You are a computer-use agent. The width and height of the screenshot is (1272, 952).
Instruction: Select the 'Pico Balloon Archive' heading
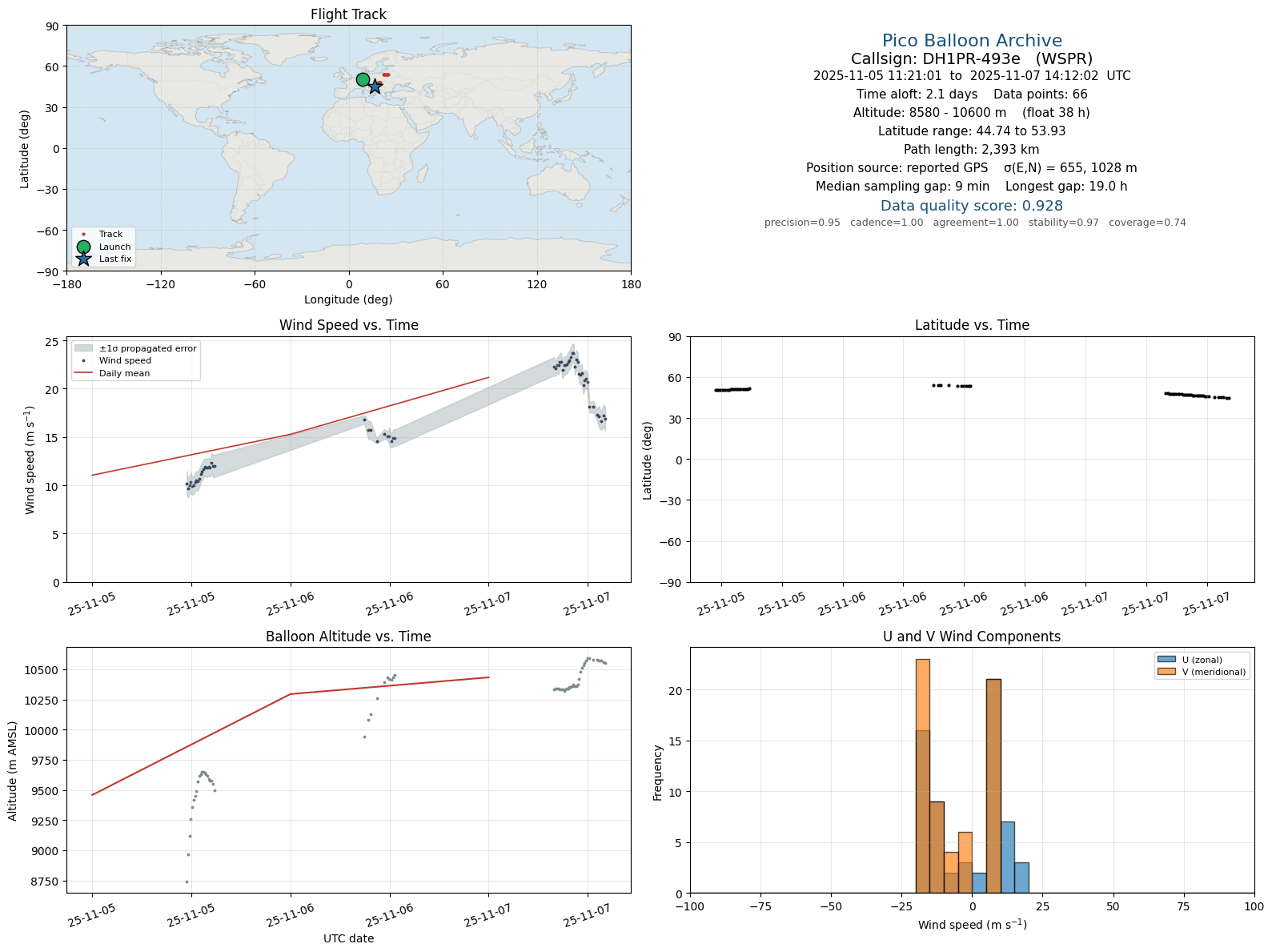pos(972,41)
